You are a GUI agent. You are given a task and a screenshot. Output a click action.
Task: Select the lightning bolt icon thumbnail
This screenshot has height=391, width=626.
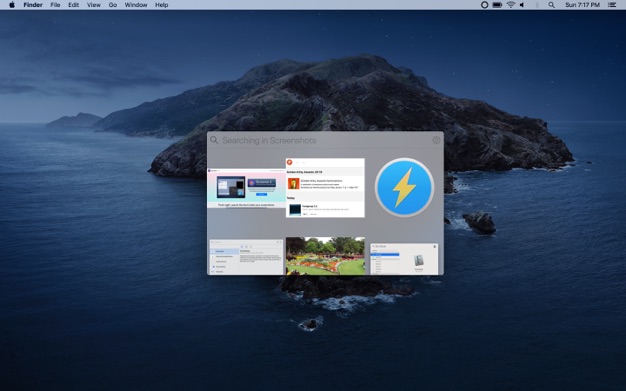pyautogui.click(x=404, y=187)
